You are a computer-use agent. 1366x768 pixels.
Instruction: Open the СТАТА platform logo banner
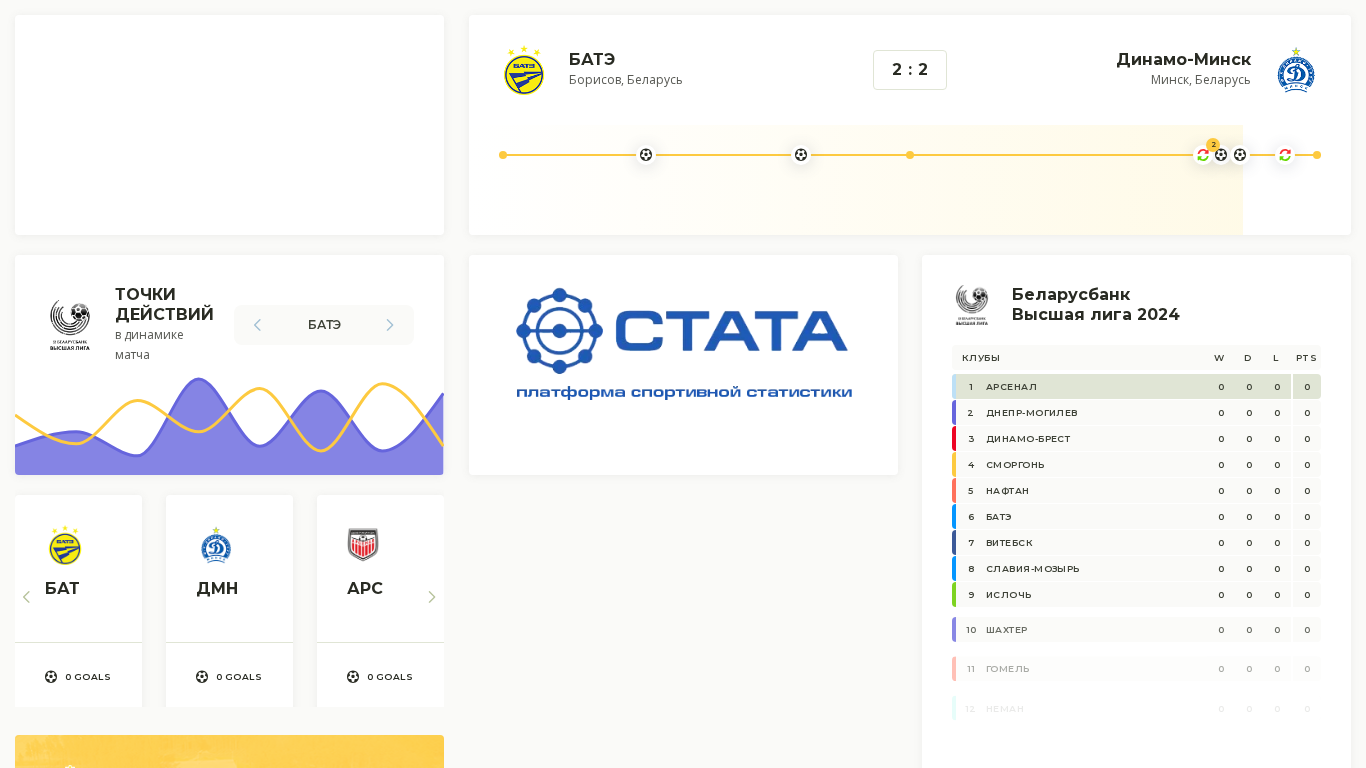[x=684, y=345]
